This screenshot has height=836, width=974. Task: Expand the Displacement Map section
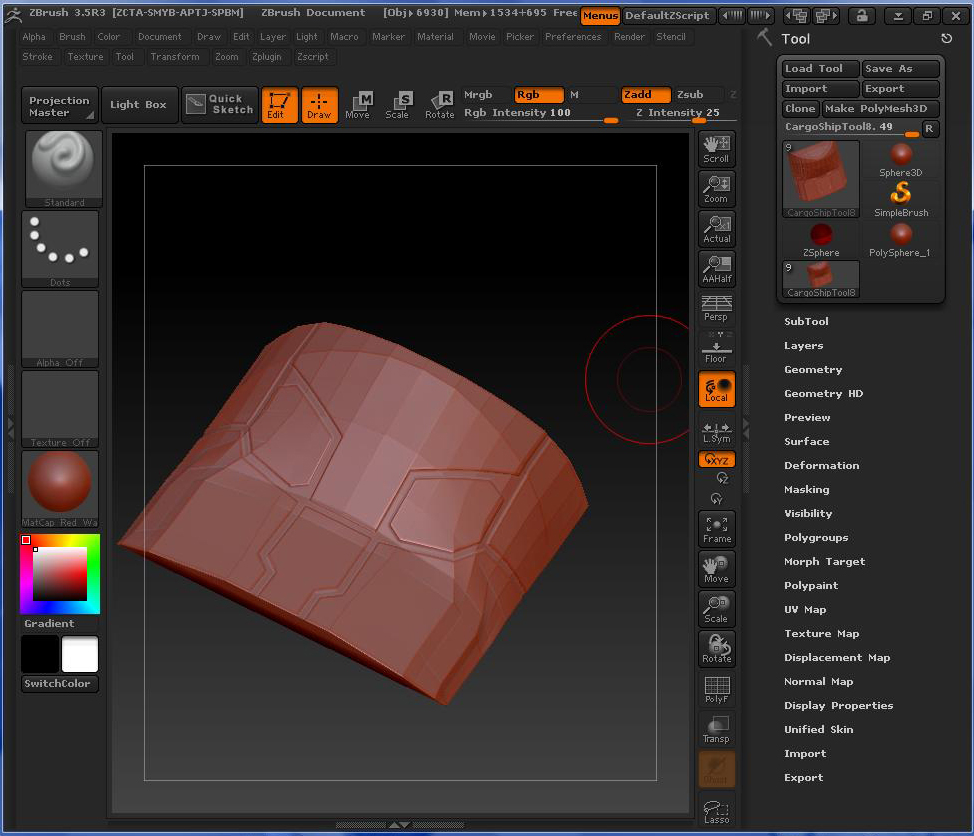pos(837,657)
